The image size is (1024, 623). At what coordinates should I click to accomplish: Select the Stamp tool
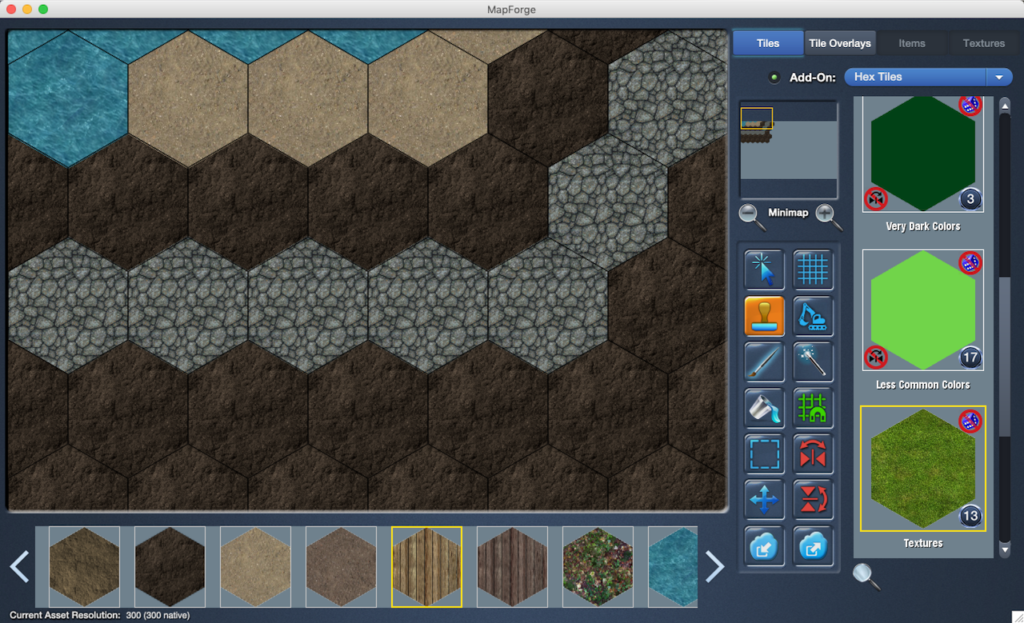764,316
